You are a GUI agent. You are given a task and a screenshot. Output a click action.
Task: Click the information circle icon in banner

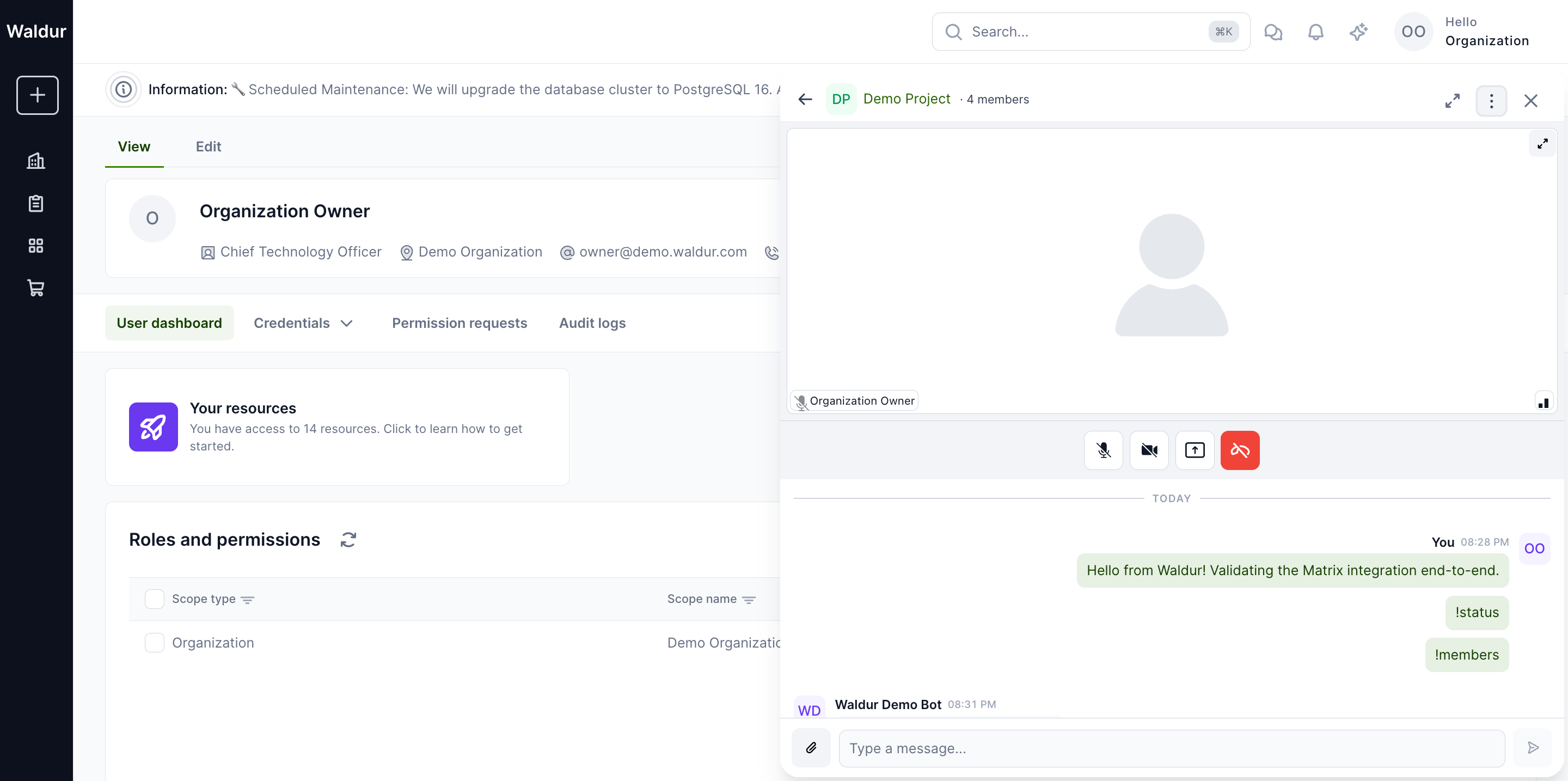click(124, 89)
